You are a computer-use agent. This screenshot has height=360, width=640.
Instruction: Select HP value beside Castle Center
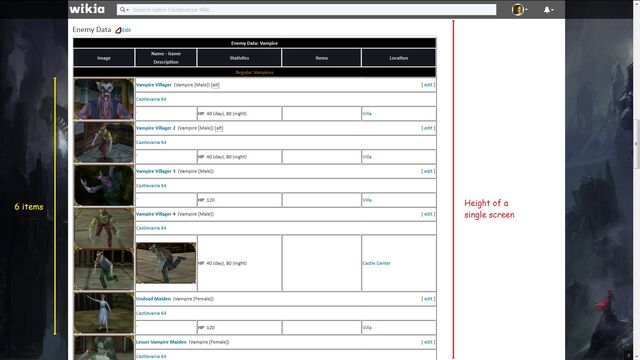[222, 263]
